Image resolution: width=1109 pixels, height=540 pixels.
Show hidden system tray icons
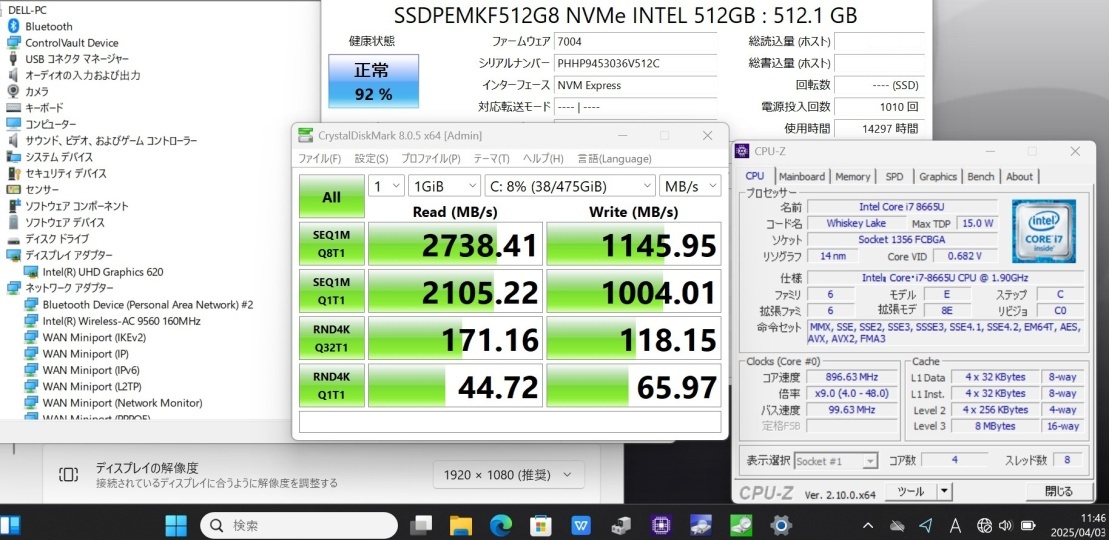tap(869, 526)
